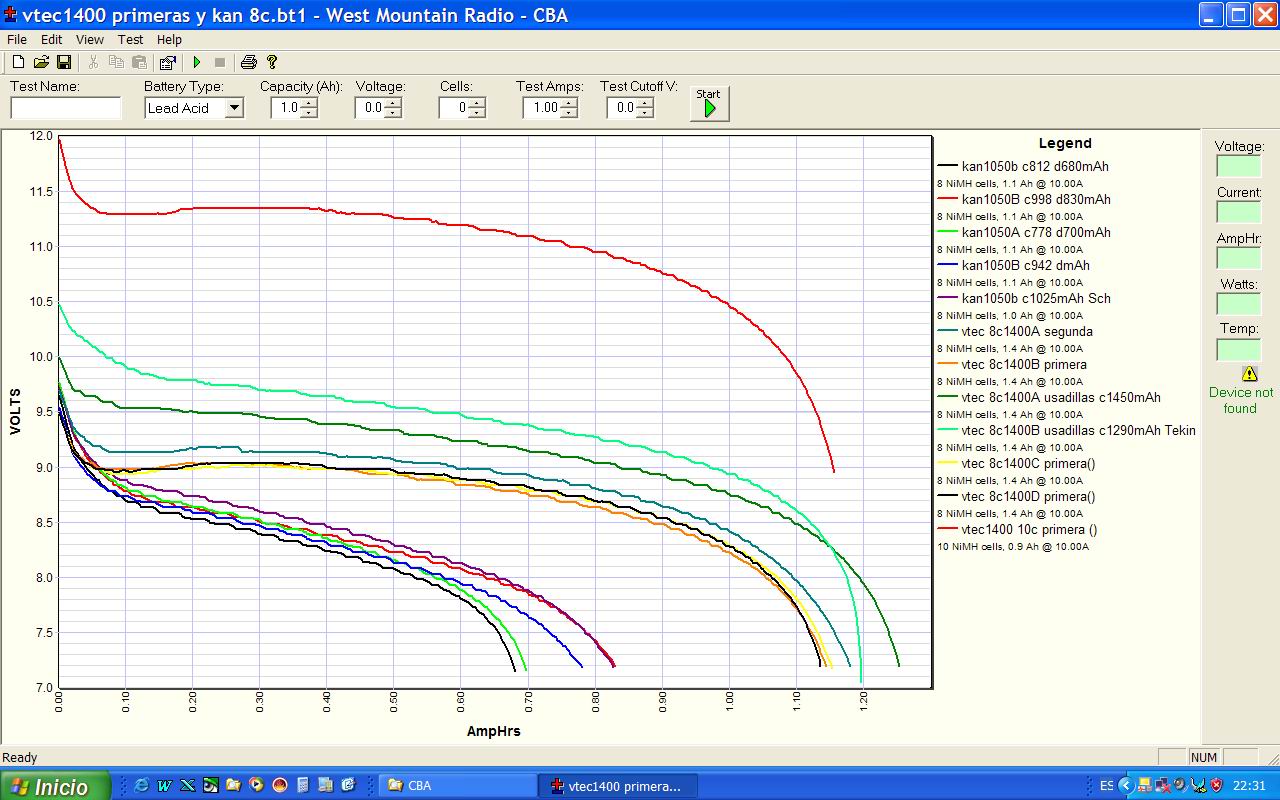Screen dimensions: 1280x800
Task: Open the Test menu
Action: 130,40
